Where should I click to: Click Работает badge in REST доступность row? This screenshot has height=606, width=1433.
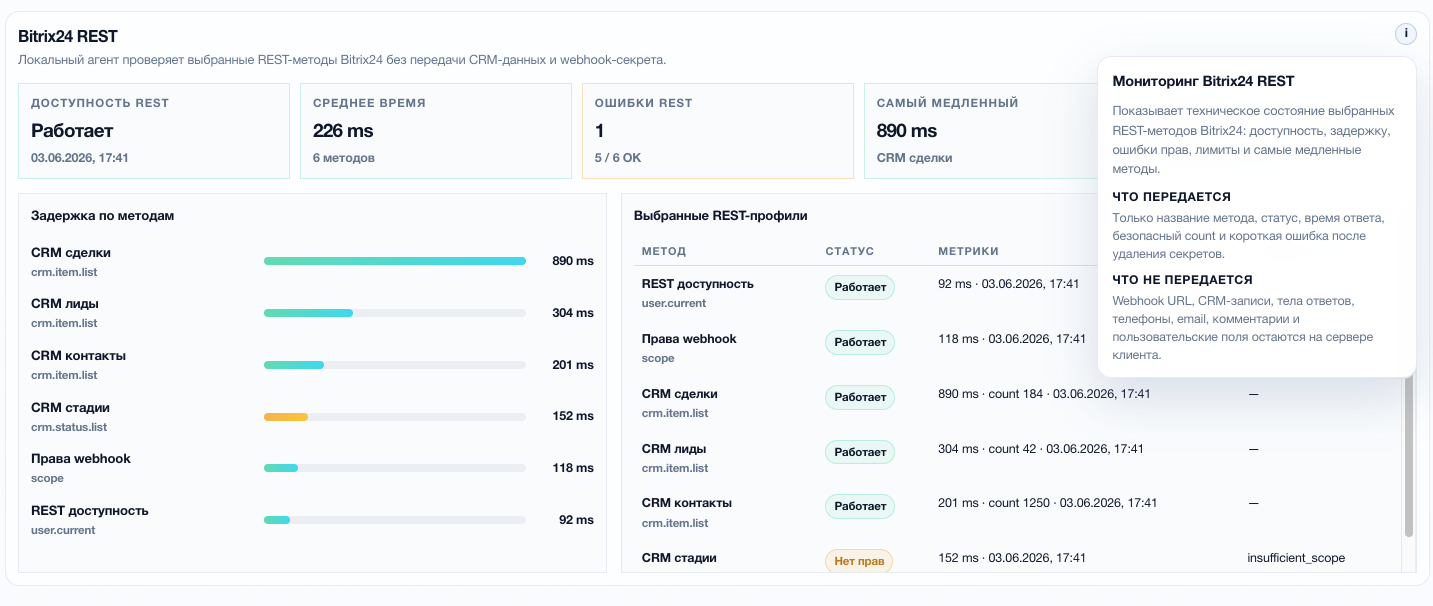coord(860,287)
